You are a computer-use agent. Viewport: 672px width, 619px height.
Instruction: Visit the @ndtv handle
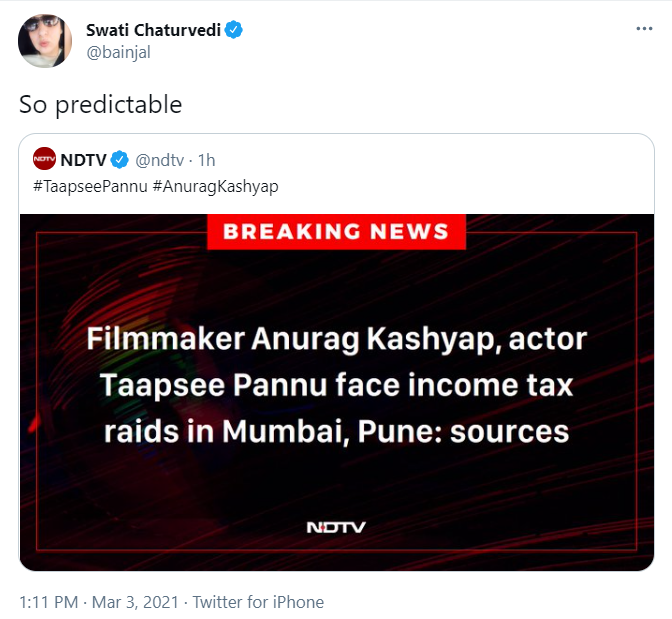click(x=159, y=159)
